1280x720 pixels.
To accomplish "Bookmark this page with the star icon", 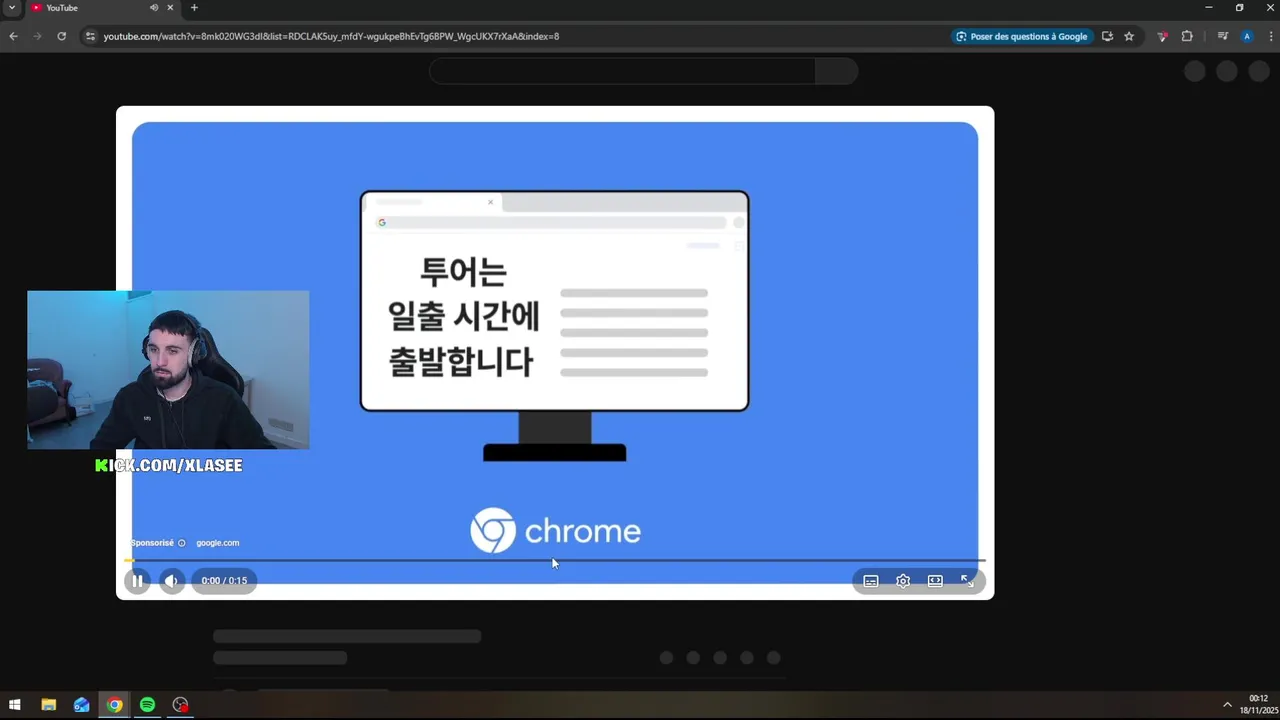I will point(1129,36).
